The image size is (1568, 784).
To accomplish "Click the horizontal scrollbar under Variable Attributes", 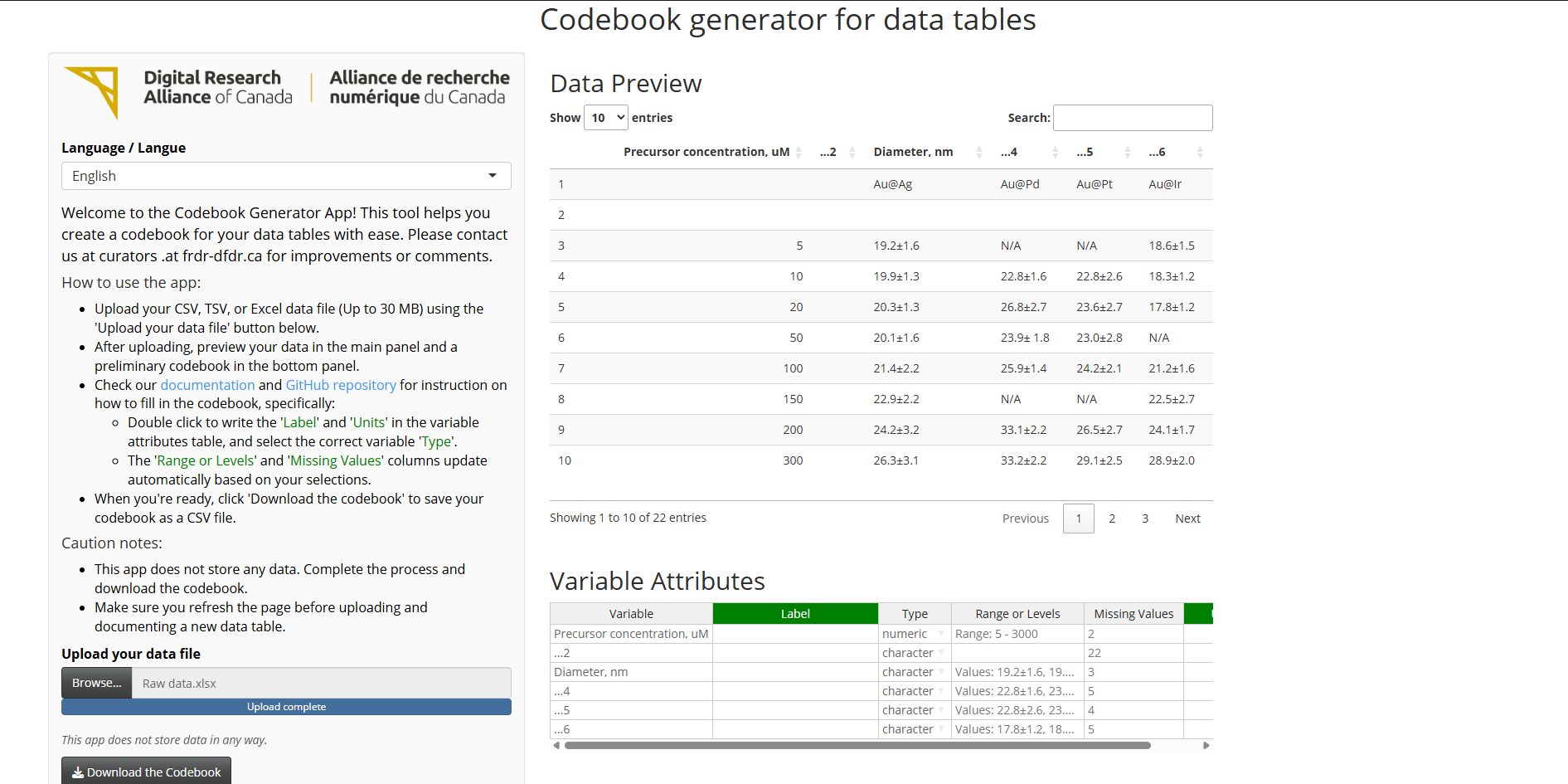I will tap(857, 745).
